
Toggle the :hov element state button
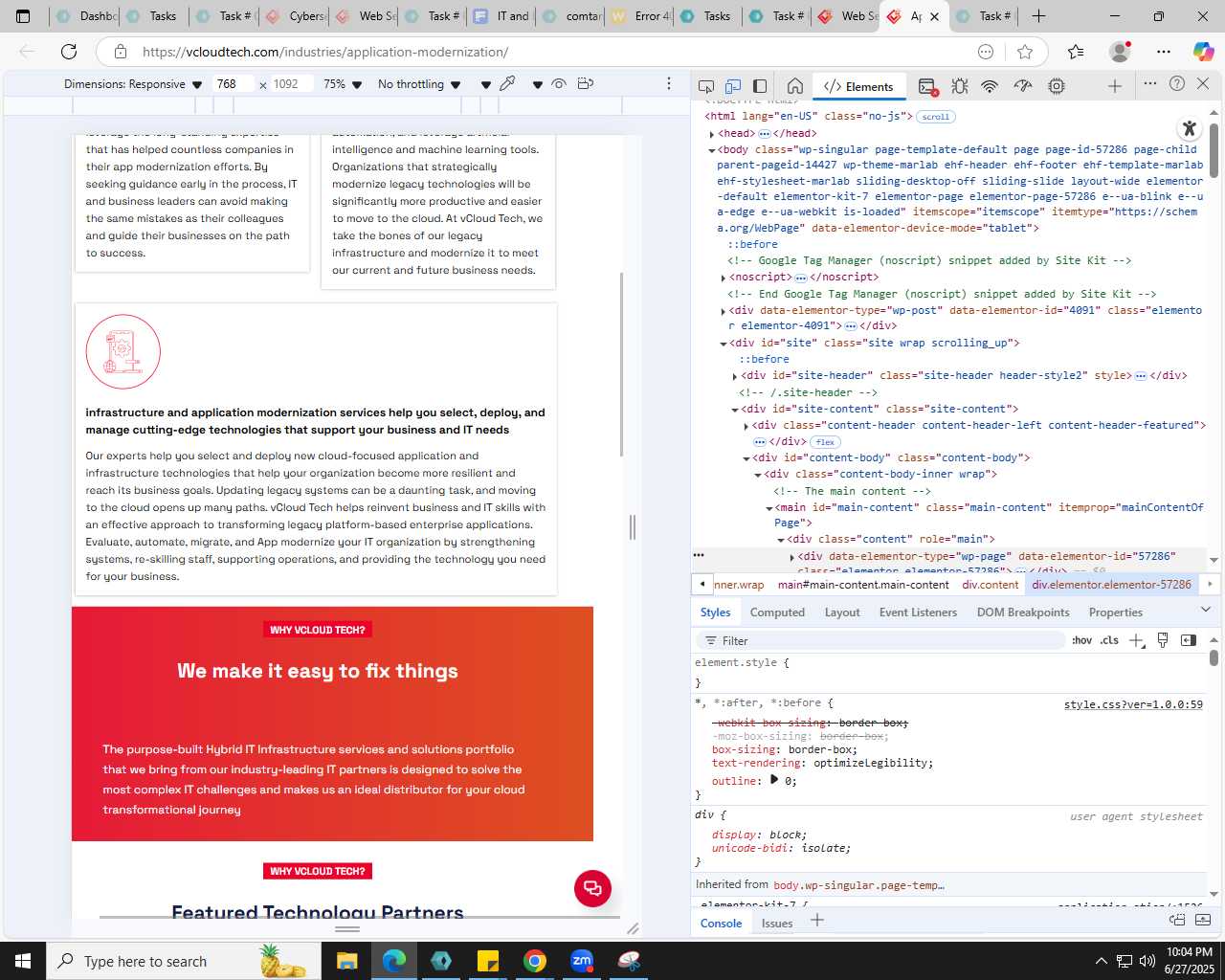point(1082,640)
